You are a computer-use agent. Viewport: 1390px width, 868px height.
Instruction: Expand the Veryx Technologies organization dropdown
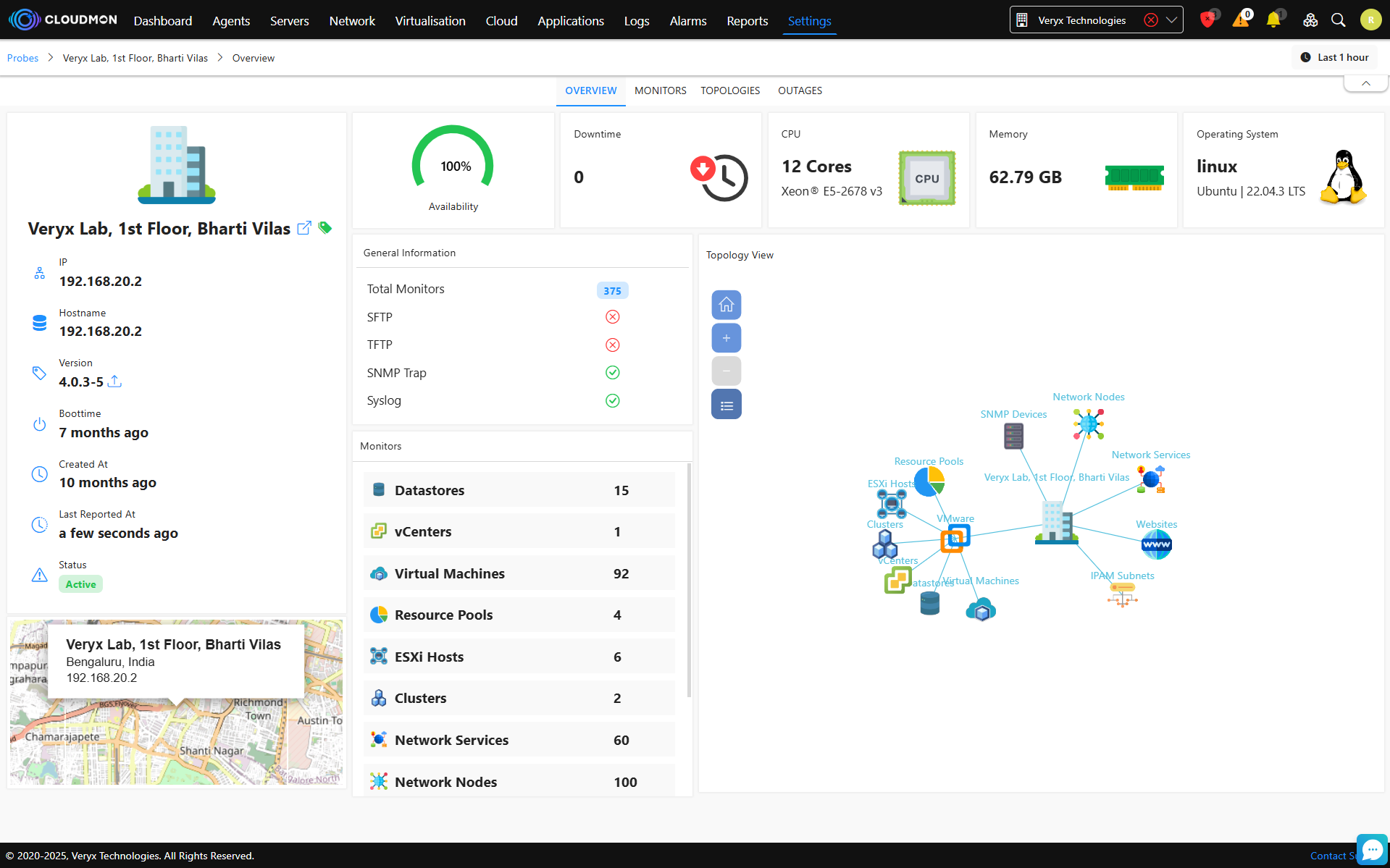point(1171,20)
